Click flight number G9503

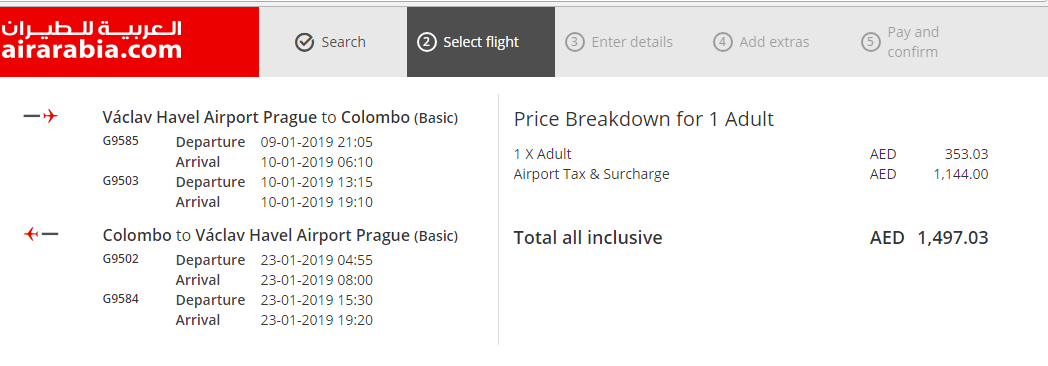tap(121, 180)
